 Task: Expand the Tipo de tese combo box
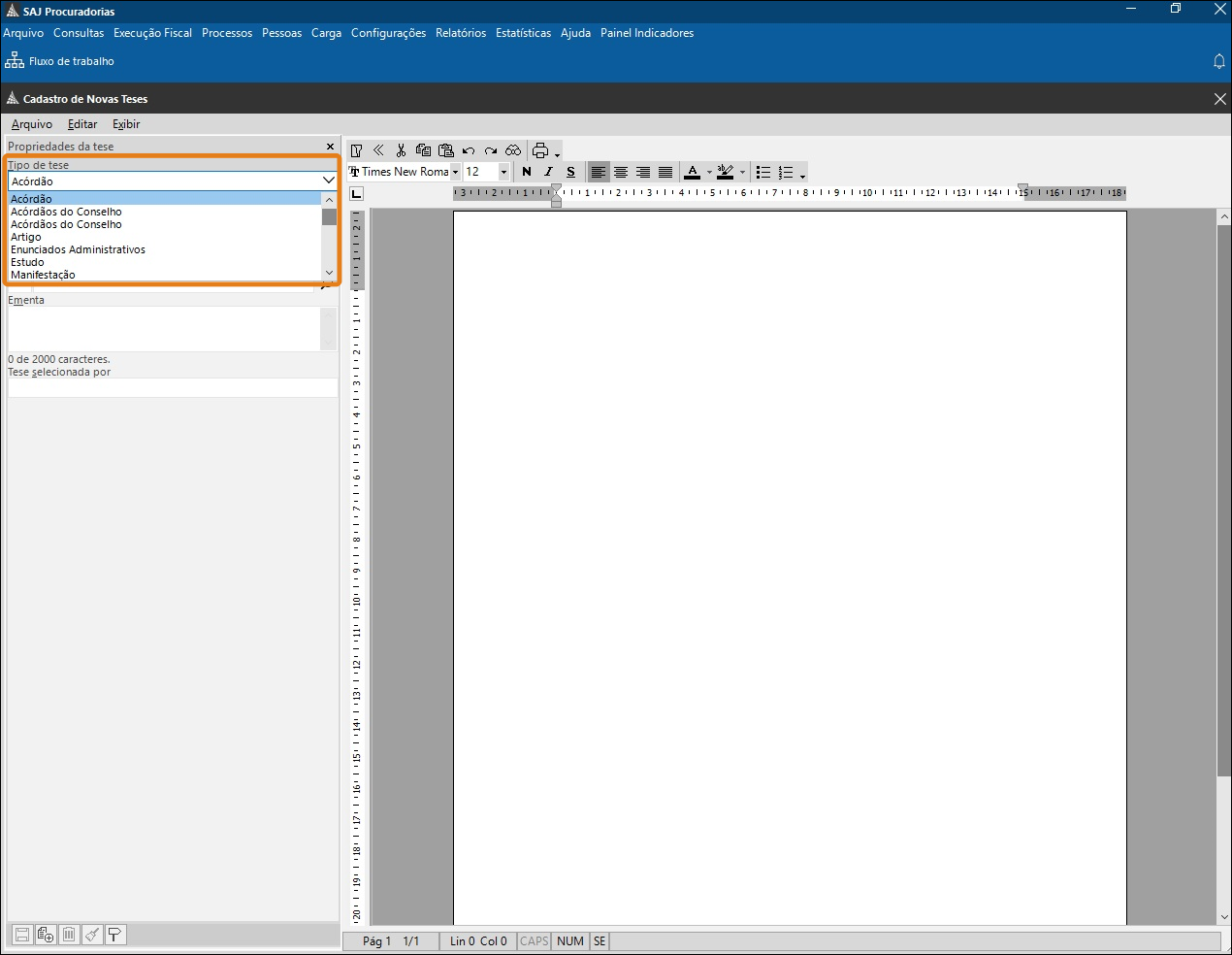point(328,181)
